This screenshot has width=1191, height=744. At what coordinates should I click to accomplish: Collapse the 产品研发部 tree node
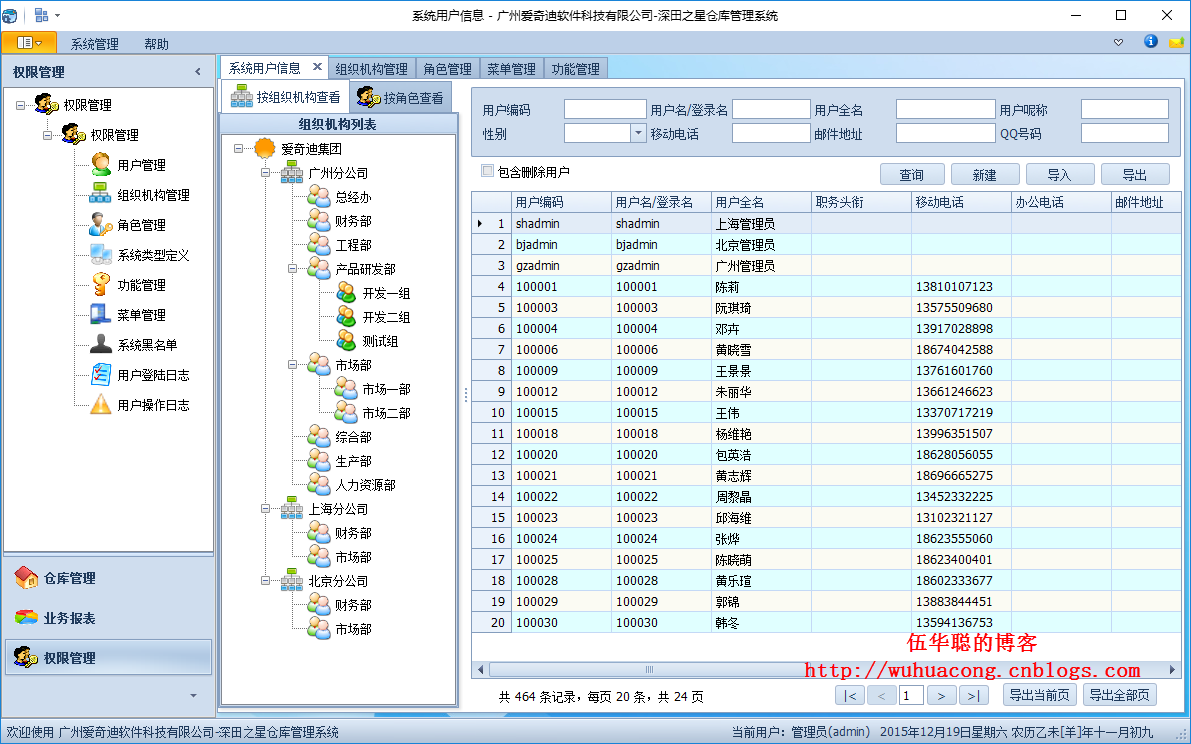[x=292, y=269]
